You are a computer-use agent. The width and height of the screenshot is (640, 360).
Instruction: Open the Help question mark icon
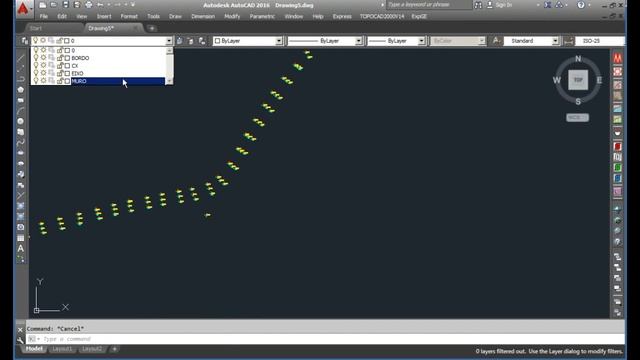point(581,5)
